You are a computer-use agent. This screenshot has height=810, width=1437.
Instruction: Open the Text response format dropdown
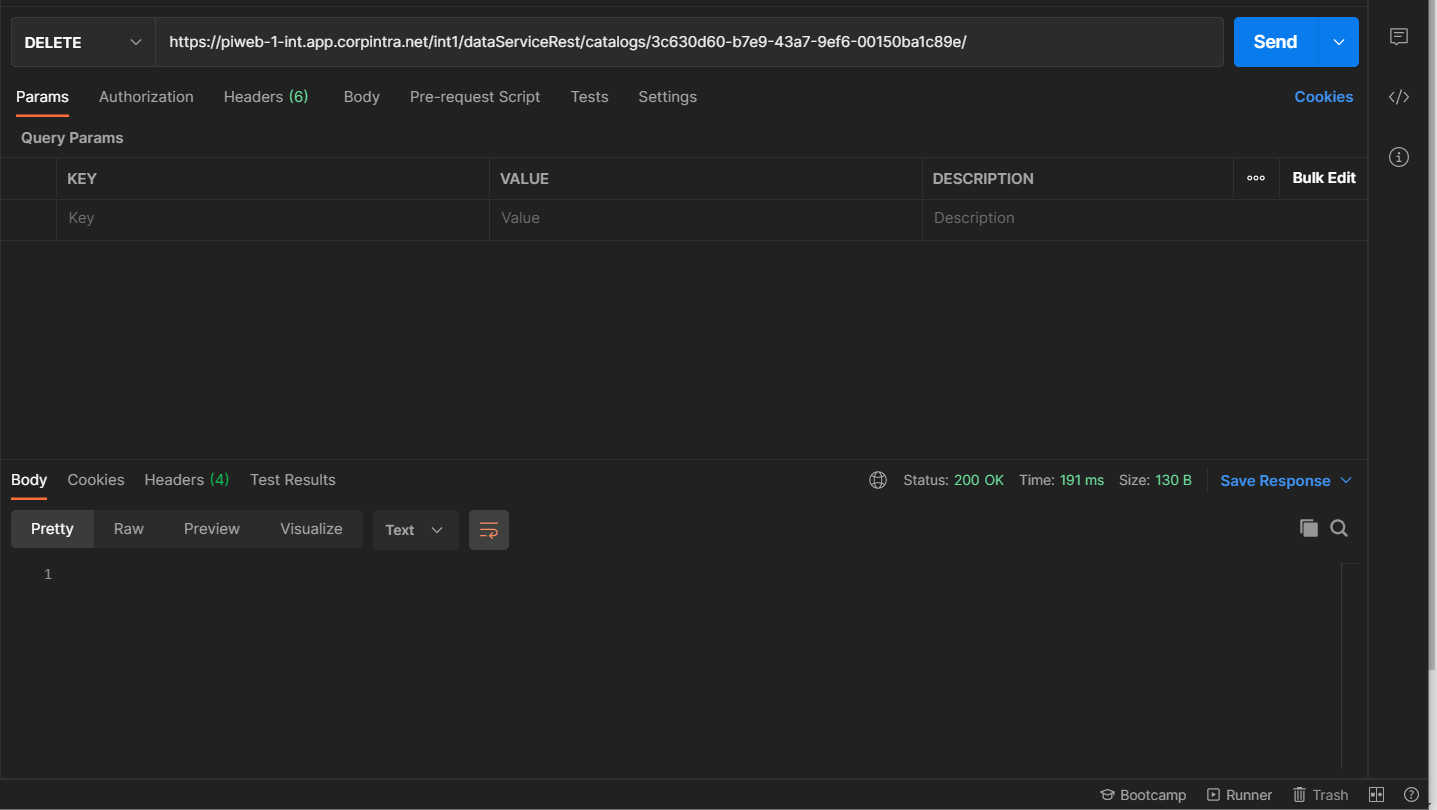point(415,529)
